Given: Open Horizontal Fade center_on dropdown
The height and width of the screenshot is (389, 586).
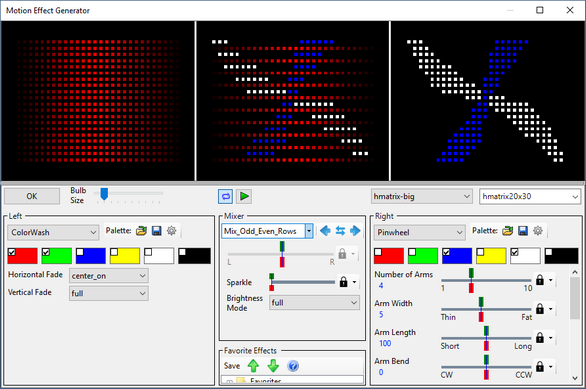Looking at the screenshot, I should (x=109, y=276).
